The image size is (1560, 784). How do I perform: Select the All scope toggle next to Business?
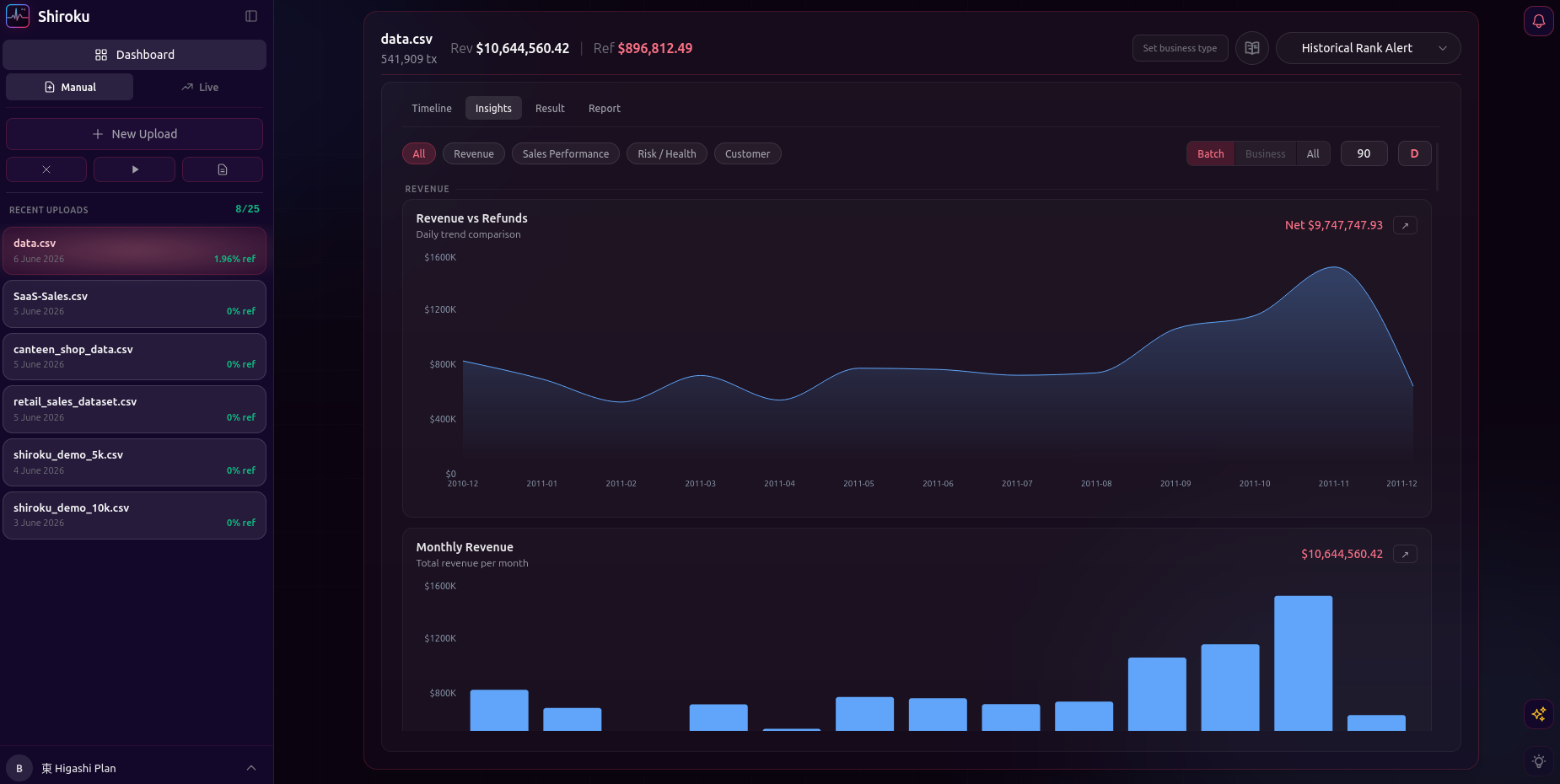pos(1313,153)
